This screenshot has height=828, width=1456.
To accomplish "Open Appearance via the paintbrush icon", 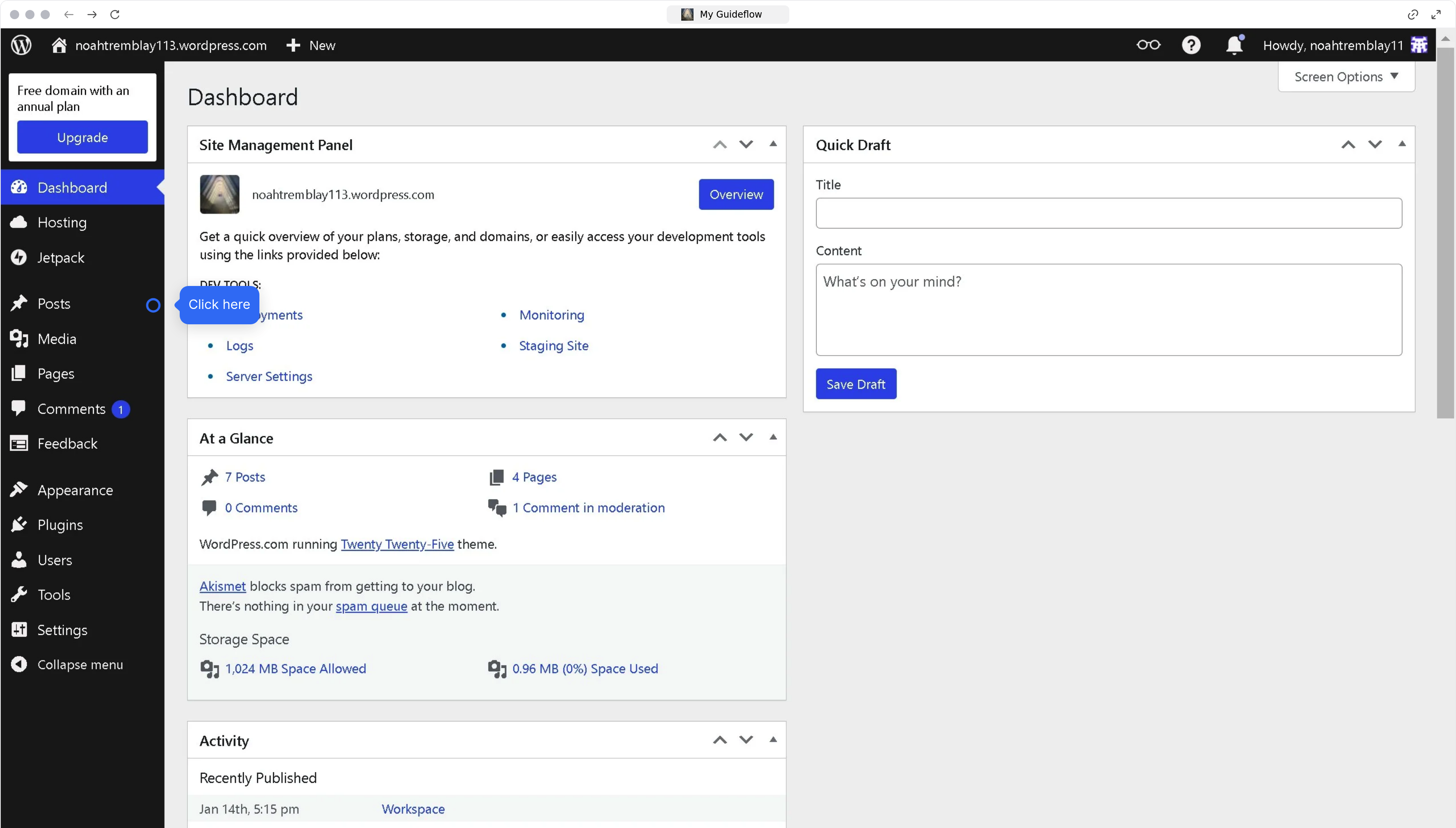I will tap(19, 490).
